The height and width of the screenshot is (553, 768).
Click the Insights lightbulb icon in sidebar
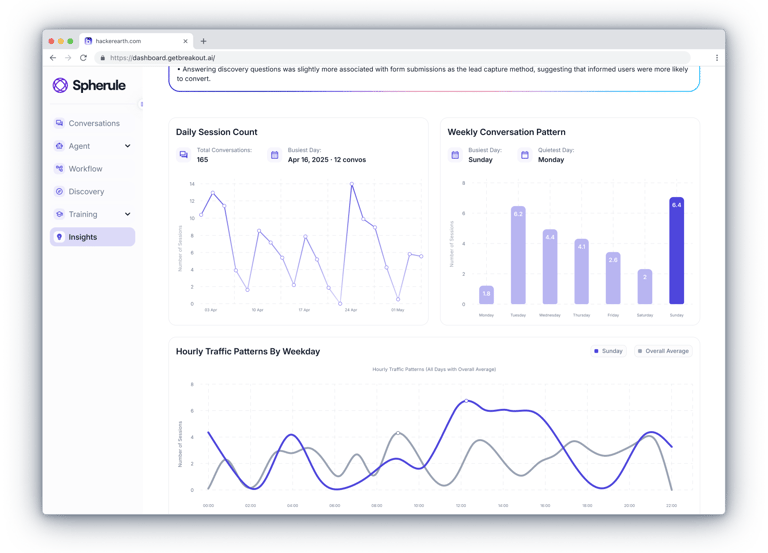coord(59,237)
